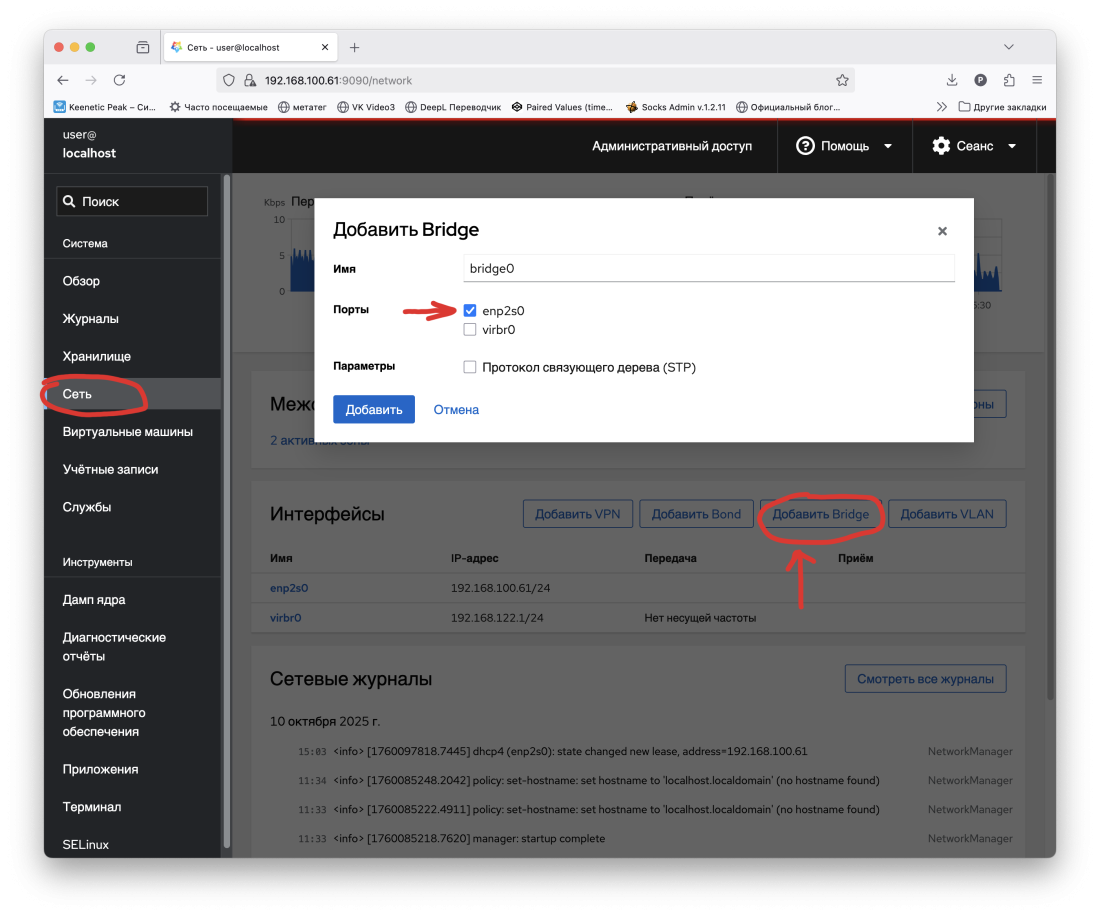The width and height of the screenshot is (1100, 916).
Task: Expand the browser tab list chevron
Action: tap(1009, 47)
